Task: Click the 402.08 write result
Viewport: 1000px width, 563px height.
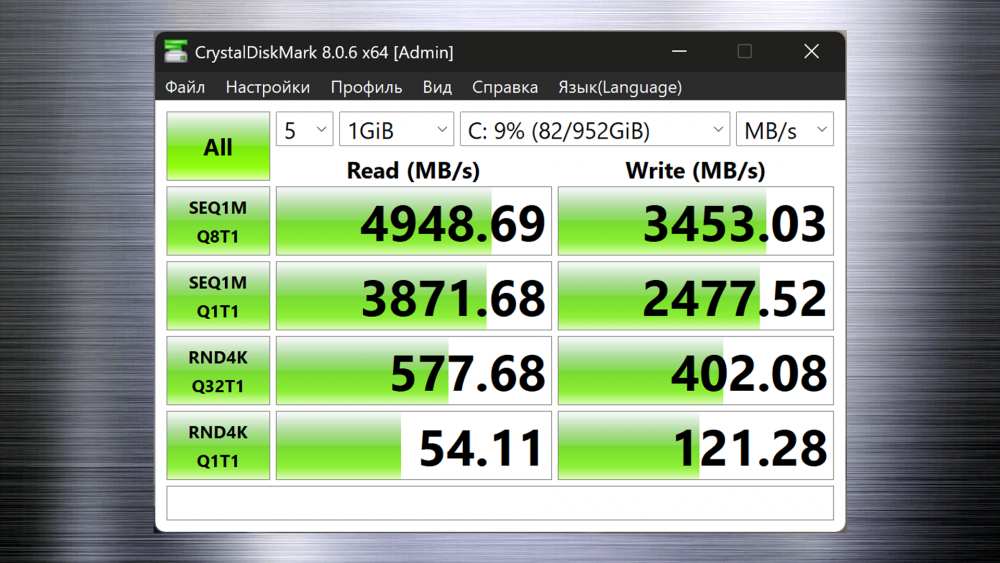Action: pos(696,370)
